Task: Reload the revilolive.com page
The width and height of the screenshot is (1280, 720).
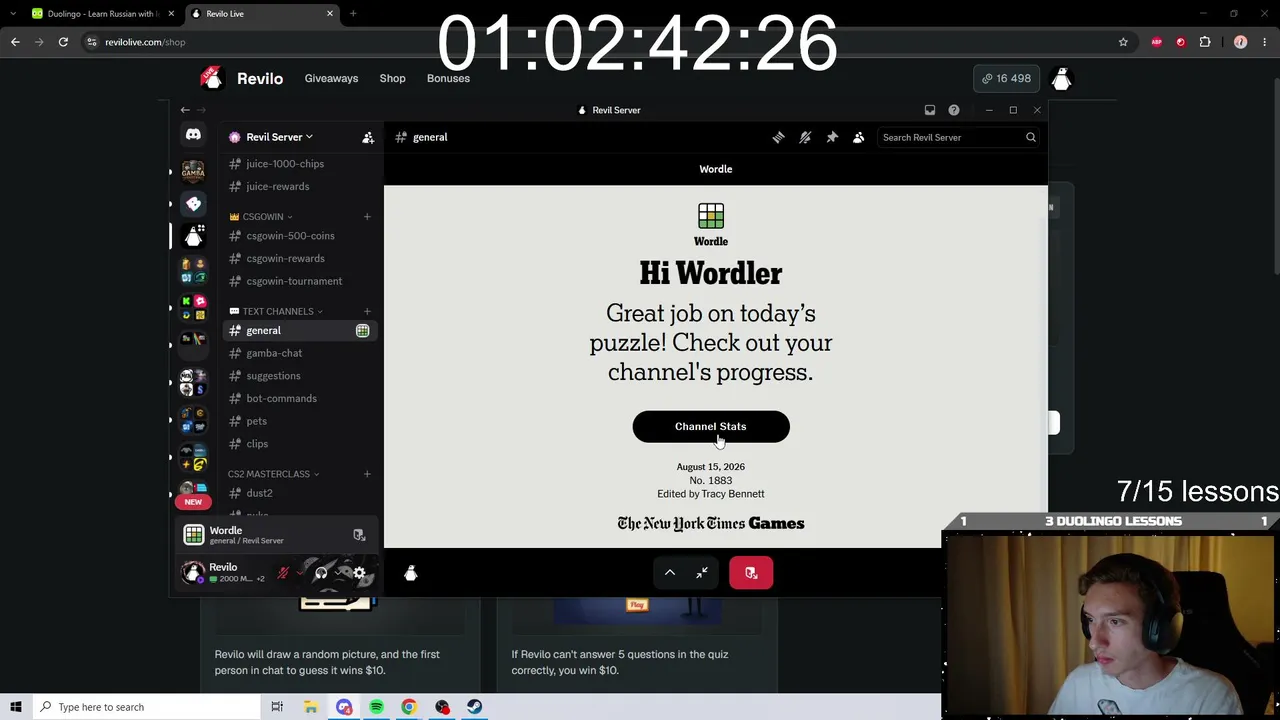Action: [63, 42]
